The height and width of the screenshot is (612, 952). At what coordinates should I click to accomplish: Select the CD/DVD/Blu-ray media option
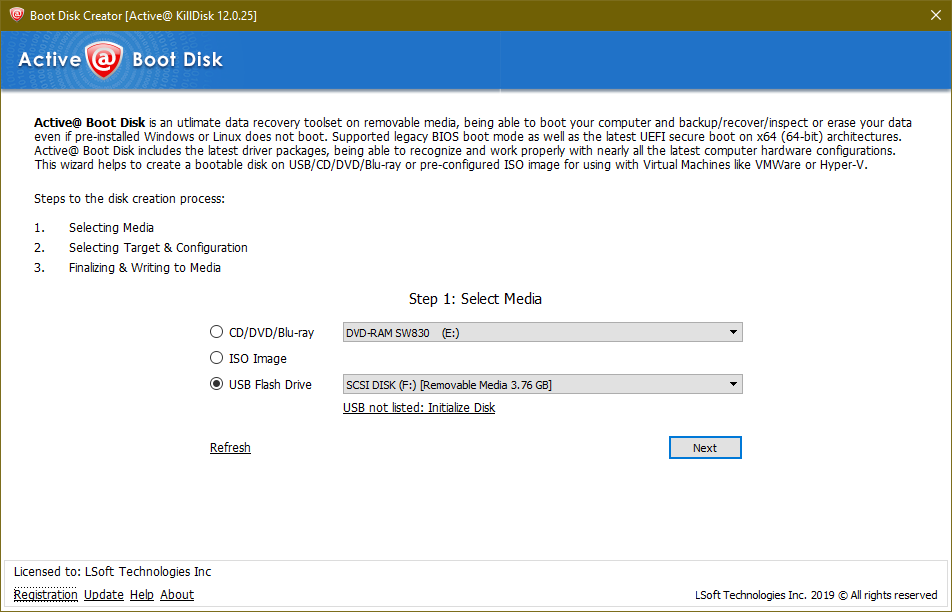[x=216, y=330]
